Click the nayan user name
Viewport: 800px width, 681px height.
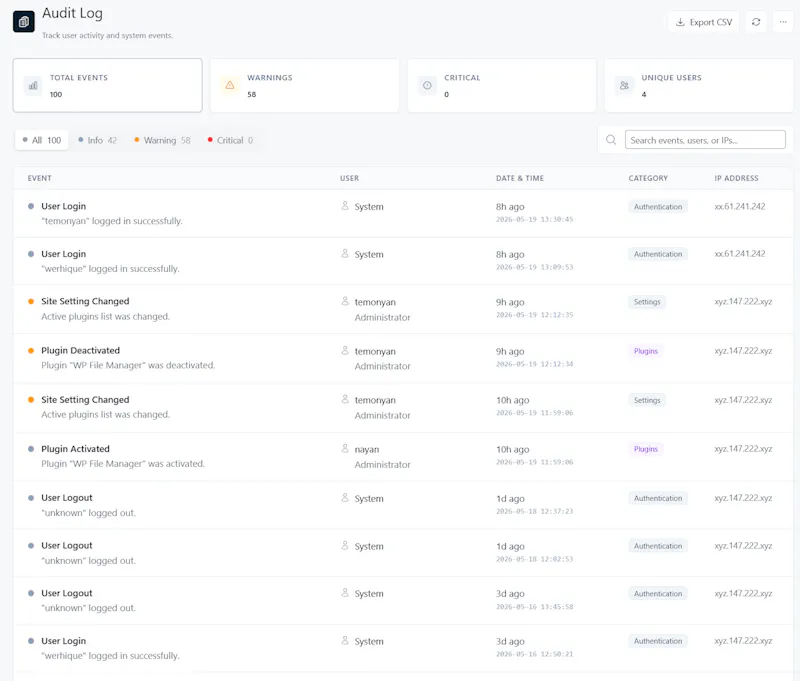tap(367, 449)
